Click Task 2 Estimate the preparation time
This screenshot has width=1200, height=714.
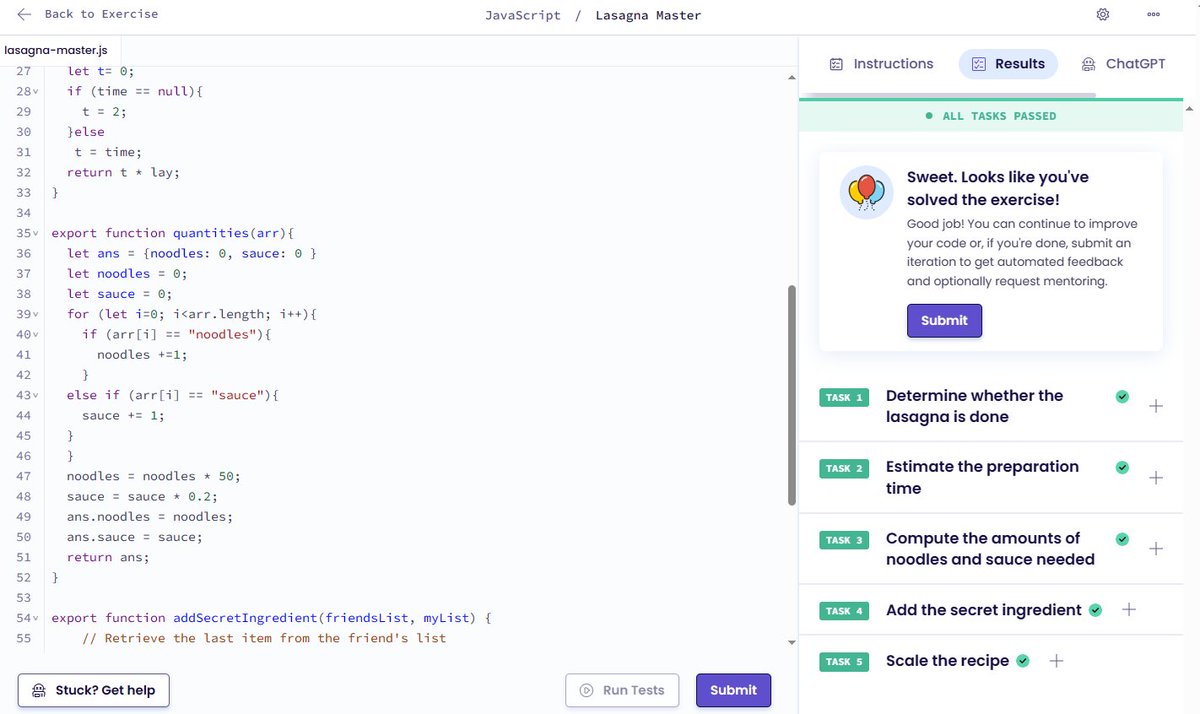point(982,478)
